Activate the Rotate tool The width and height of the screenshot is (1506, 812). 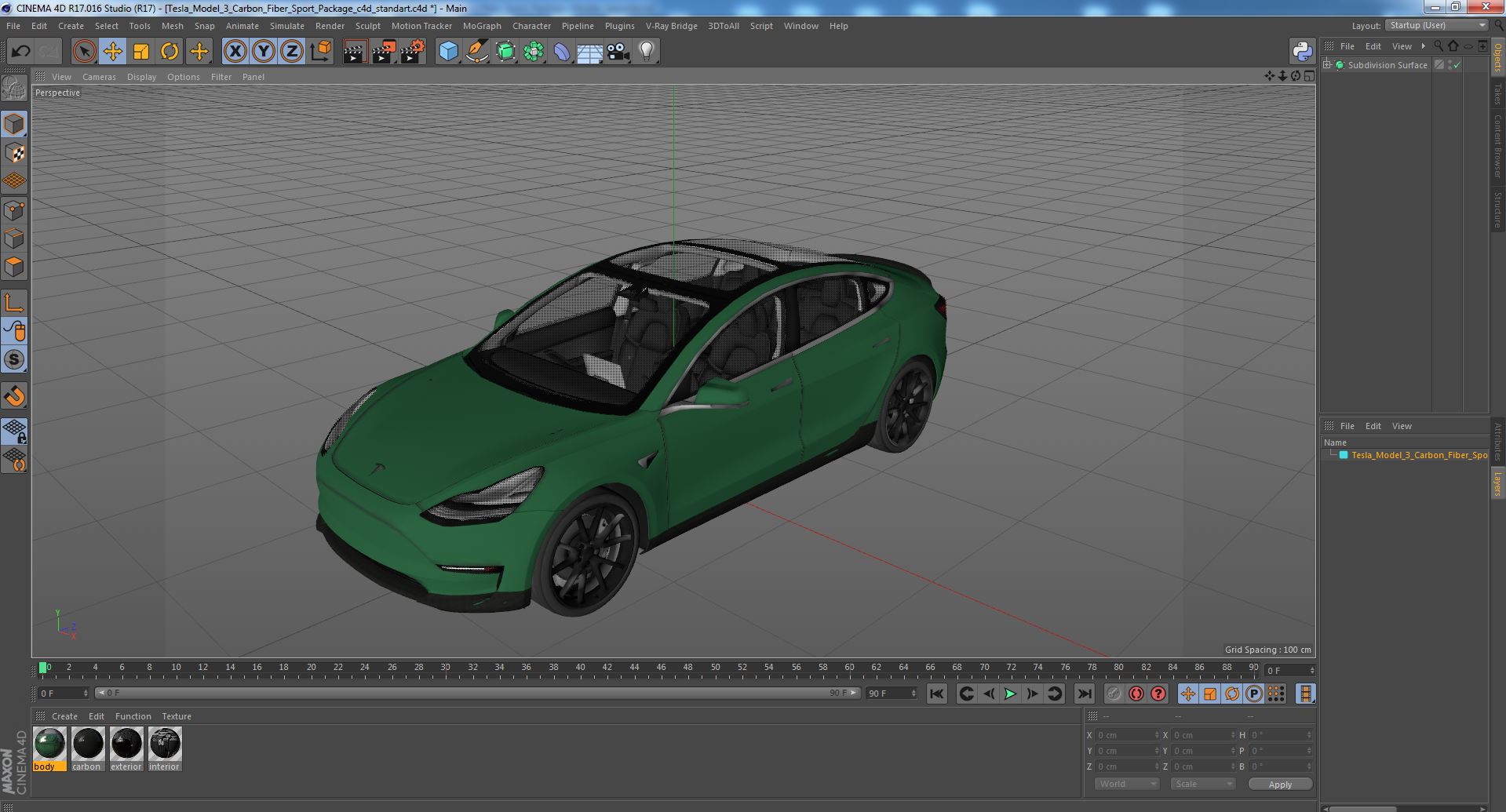(x=170, y=52)
